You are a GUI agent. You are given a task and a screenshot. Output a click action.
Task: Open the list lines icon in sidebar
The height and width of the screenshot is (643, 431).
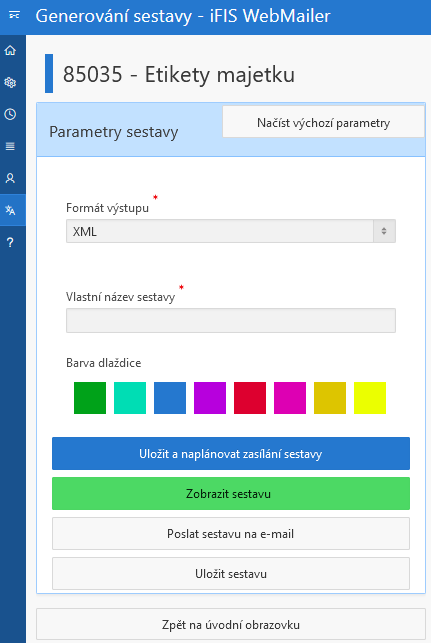click(10, 146)
